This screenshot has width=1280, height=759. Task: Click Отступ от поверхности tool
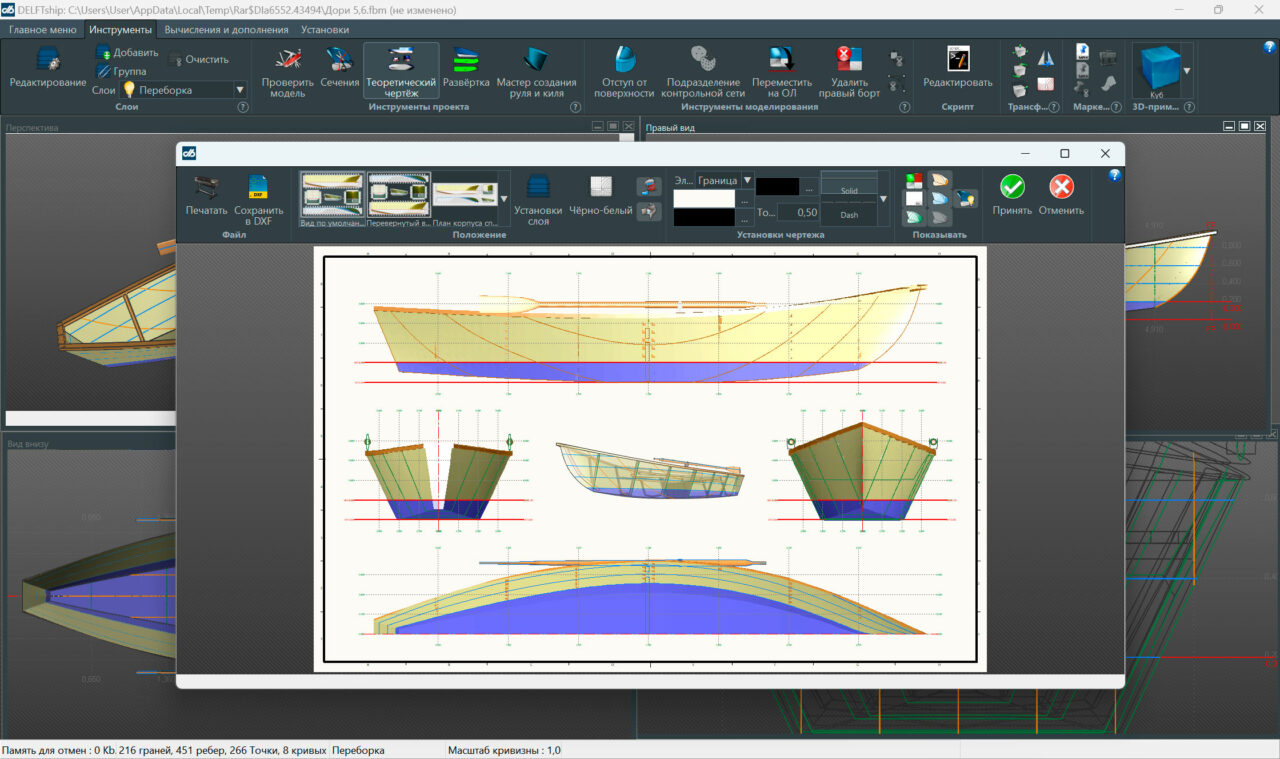click(x=625, y=72)
